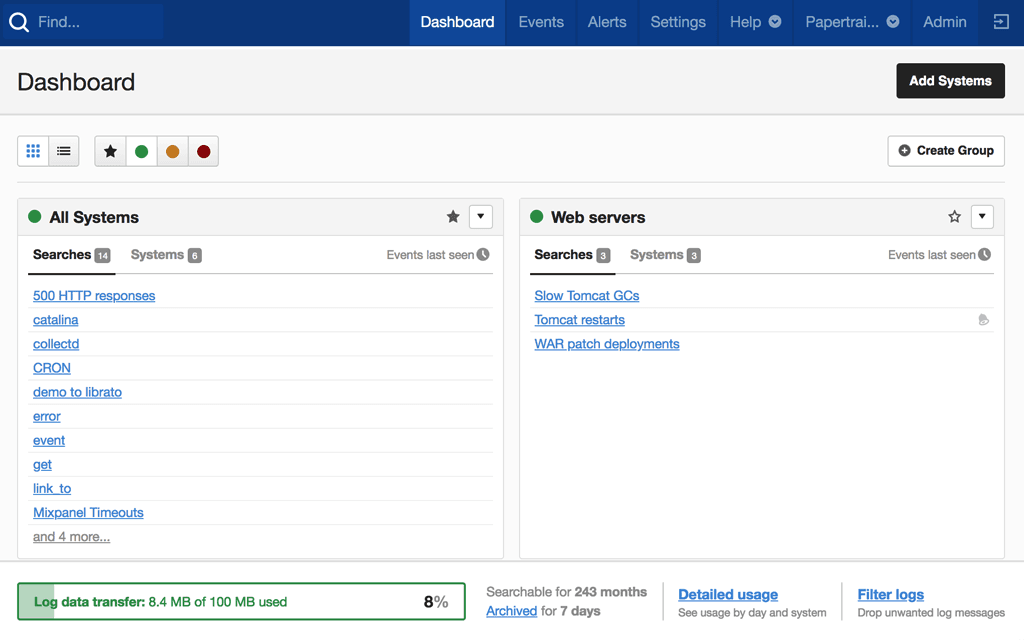The height and width of the screenshot is (640, 1024).
Task: Open the Help menu in the navigation bar
Action: click(x=755, y=21)
